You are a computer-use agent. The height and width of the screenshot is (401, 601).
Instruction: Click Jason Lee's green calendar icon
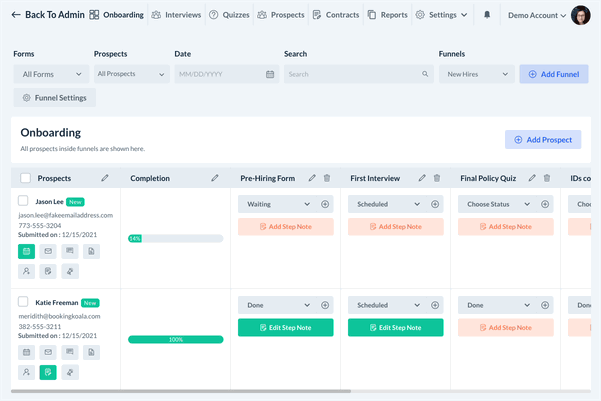click(26, 251)
